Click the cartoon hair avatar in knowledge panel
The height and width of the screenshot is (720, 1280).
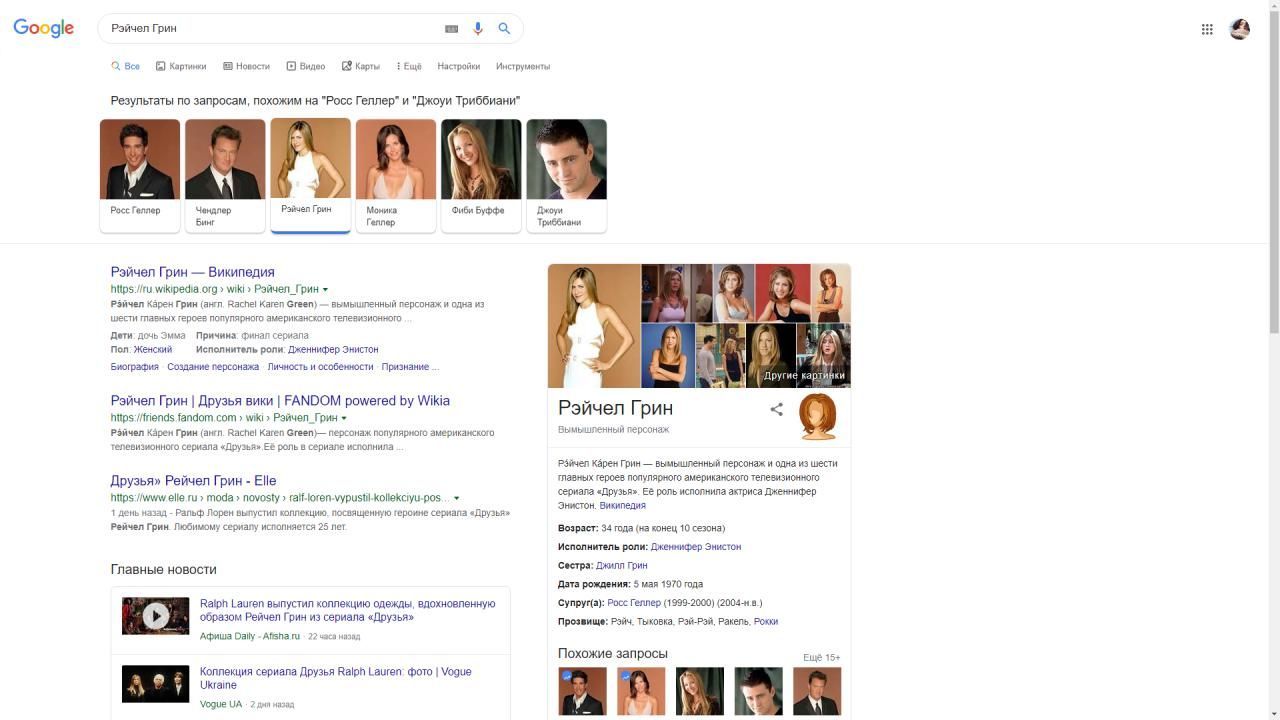[818, 416]
